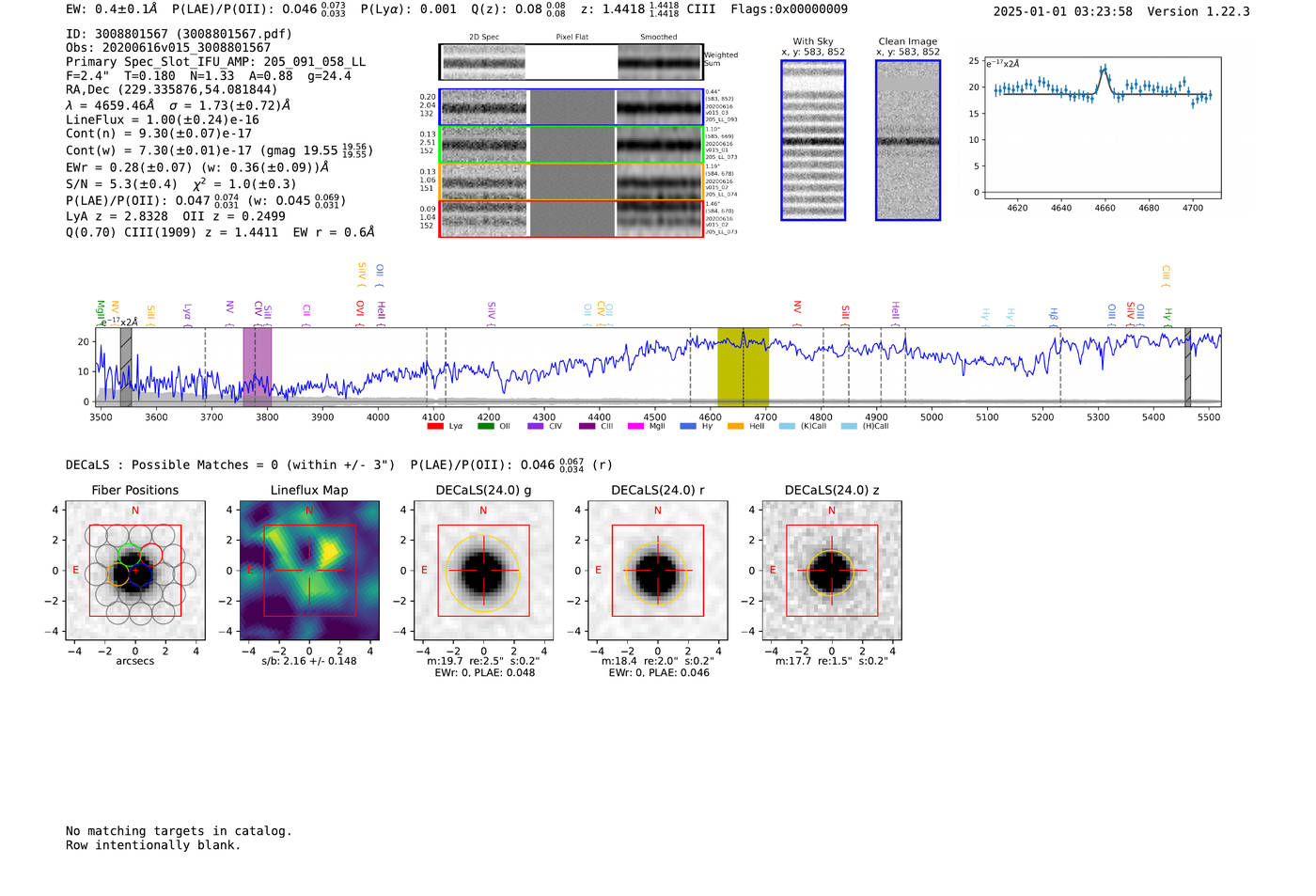Click the EWr: 0, PLAE: 0.046 caption

(x=659, y=673)
